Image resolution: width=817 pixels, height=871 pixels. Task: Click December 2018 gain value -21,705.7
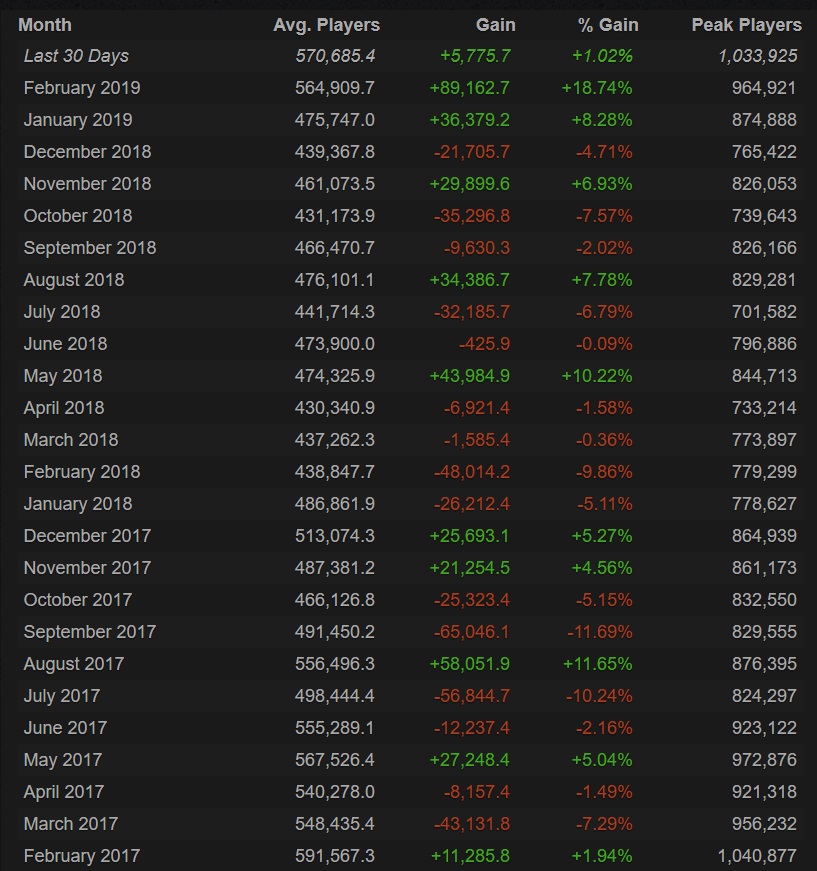tap(472, 152)
